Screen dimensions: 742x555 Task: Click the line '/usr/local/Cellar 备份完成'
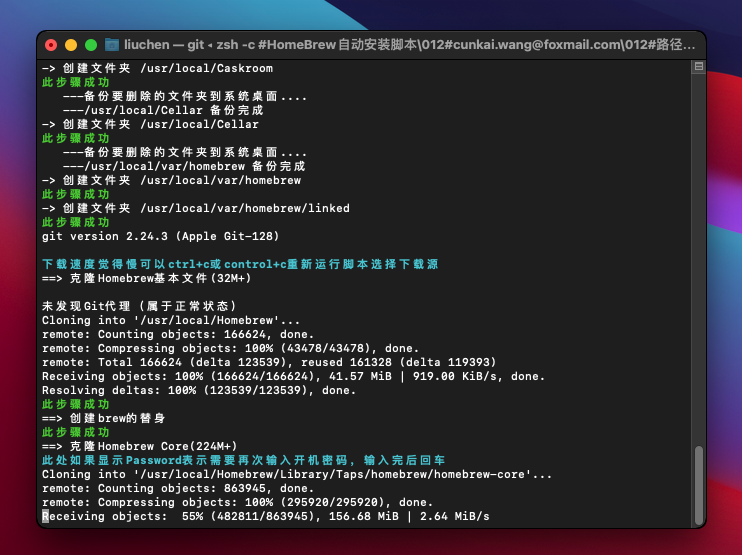pos(163,110)
